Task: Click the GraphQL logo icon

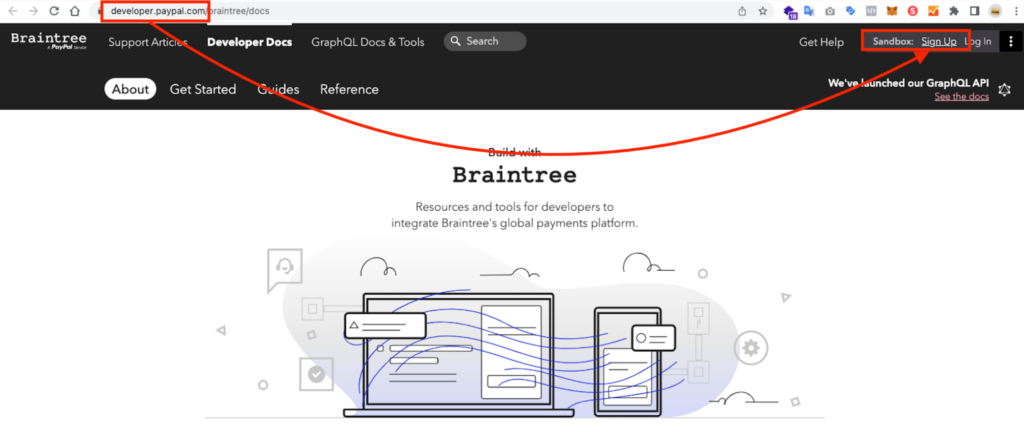Action: (1004, 90)
